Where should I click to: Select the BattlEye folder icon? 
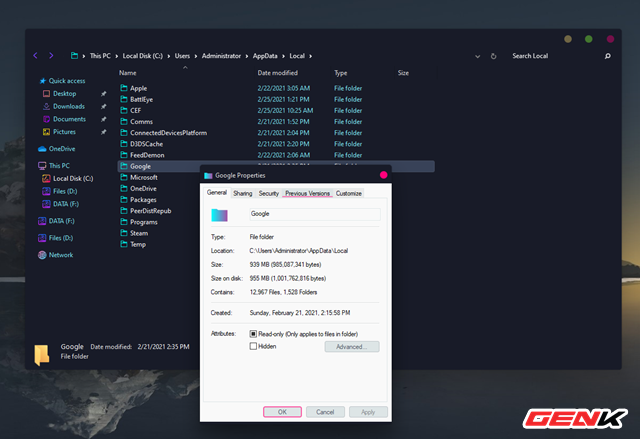tap(124, 99)
